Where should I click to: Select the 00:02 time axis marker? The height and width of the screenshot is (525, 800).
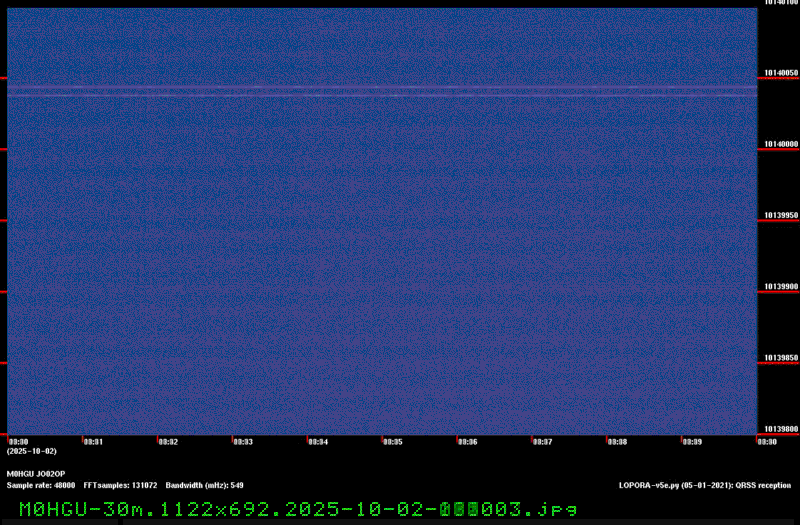[x=168, y=441]
